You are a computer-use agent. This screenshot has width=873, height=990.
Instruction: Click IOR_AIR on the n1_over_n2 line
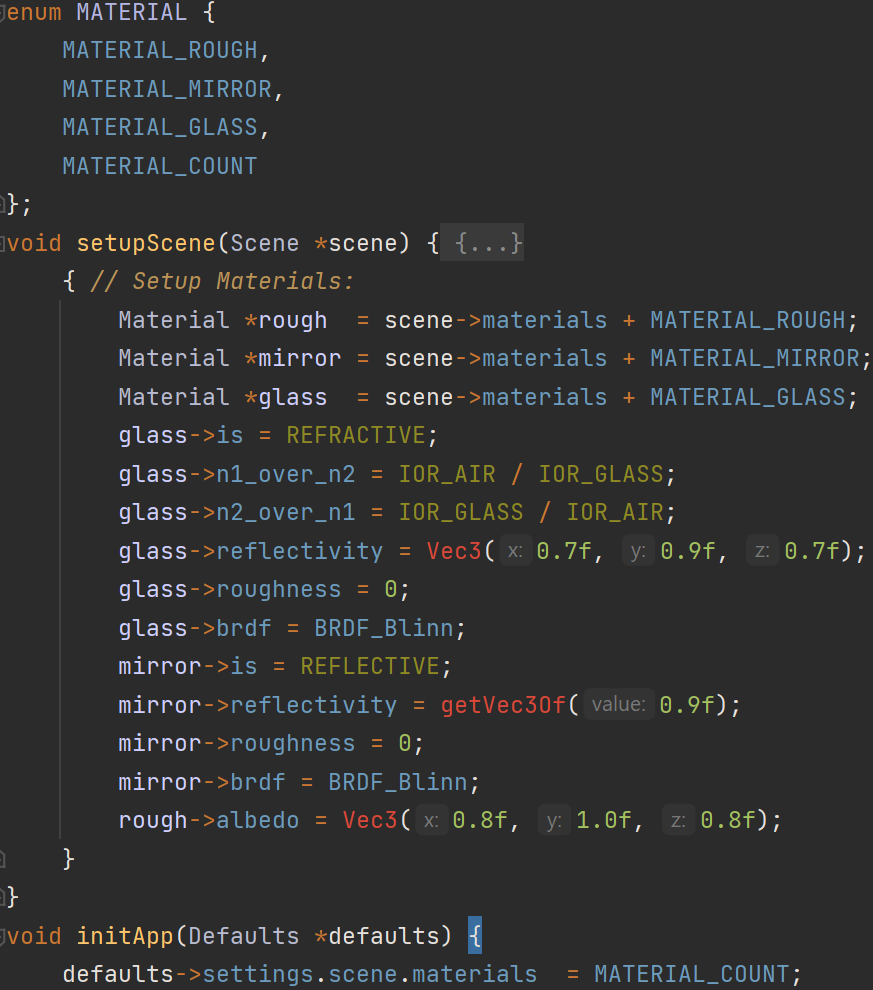tap(447, 474)
